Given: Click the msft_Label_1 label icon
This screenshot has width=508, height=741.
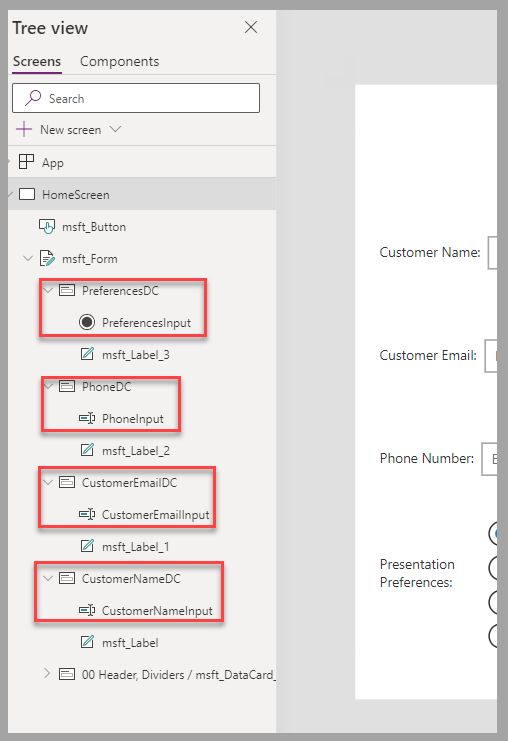Looking at the screenshot, I should tap(87, 546).
